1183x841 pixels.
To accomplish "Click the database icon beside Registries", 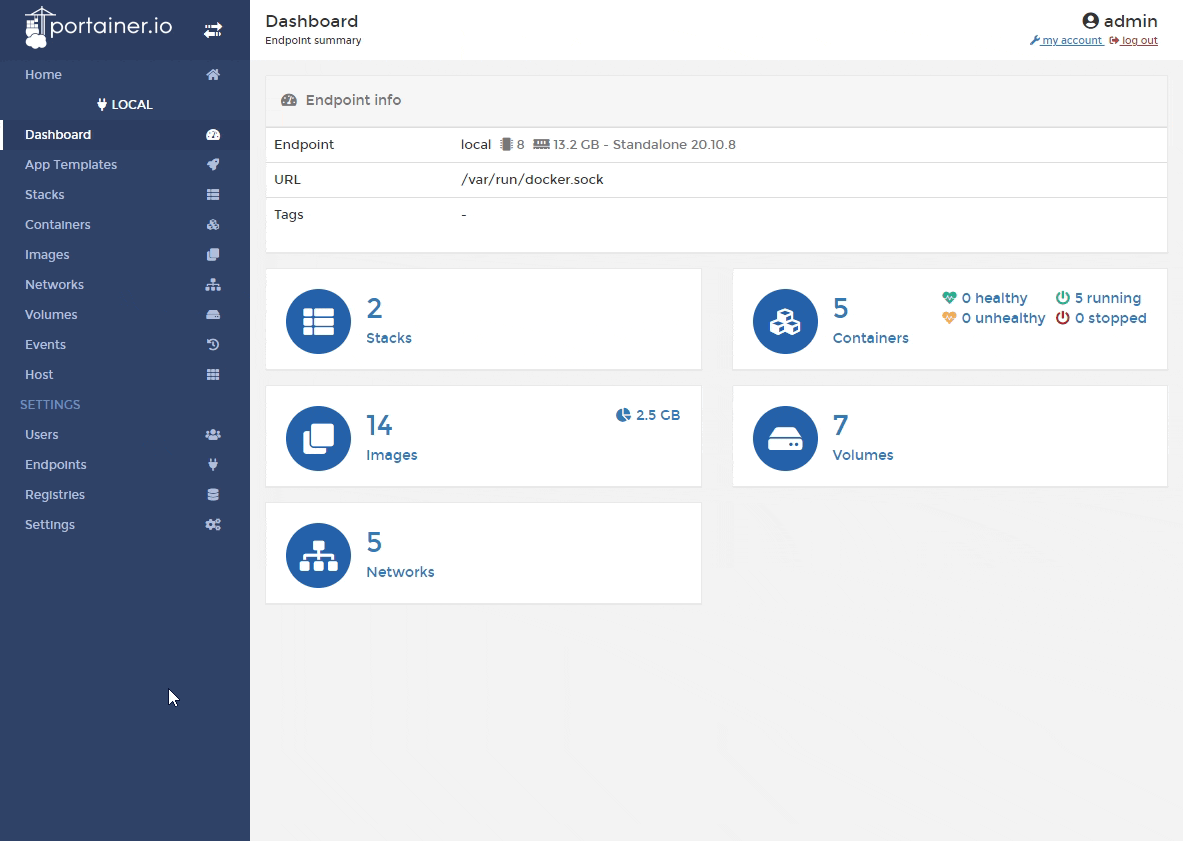I will [213, 495].
